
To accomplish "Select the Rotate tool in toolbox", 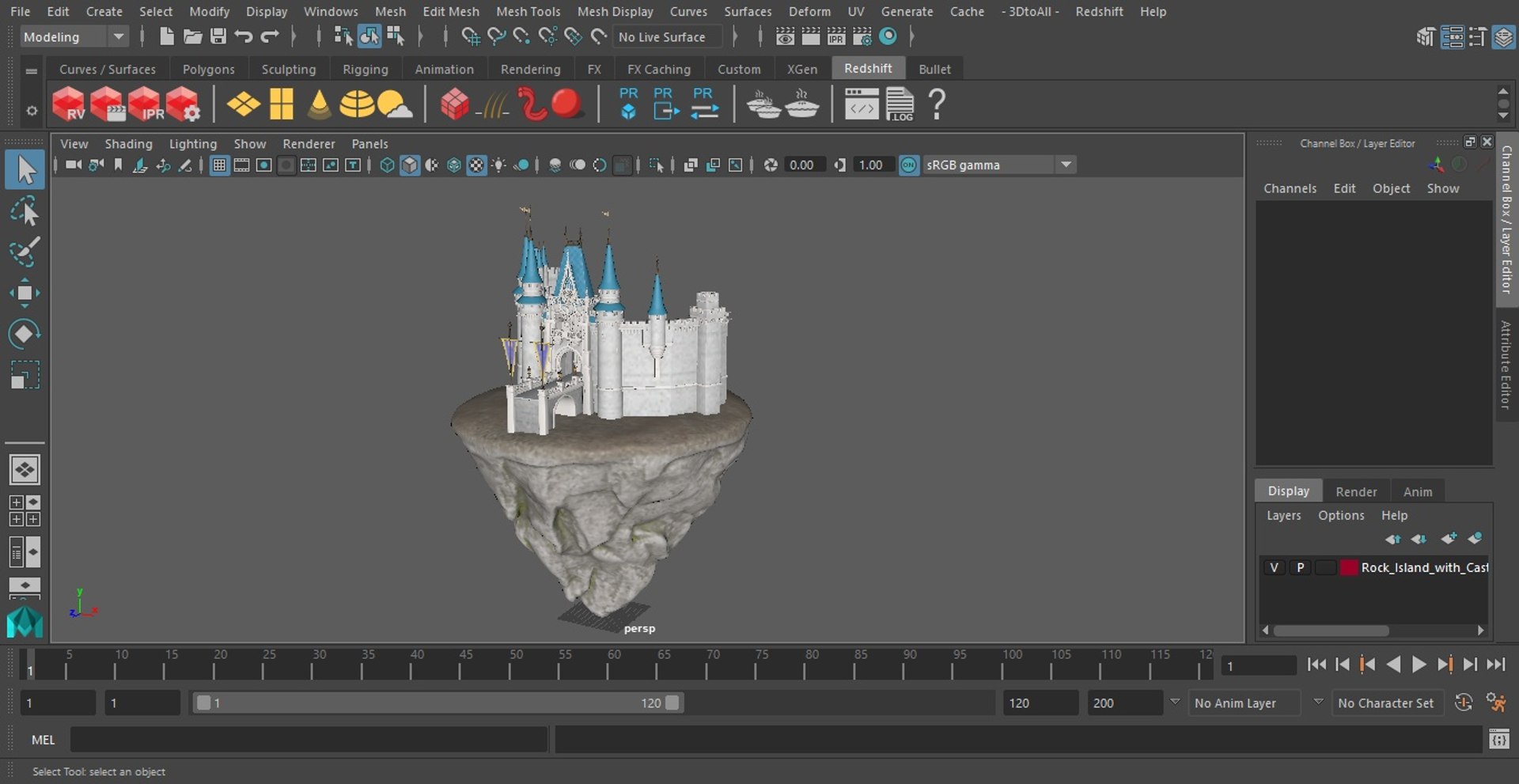I will pos(25,334).
